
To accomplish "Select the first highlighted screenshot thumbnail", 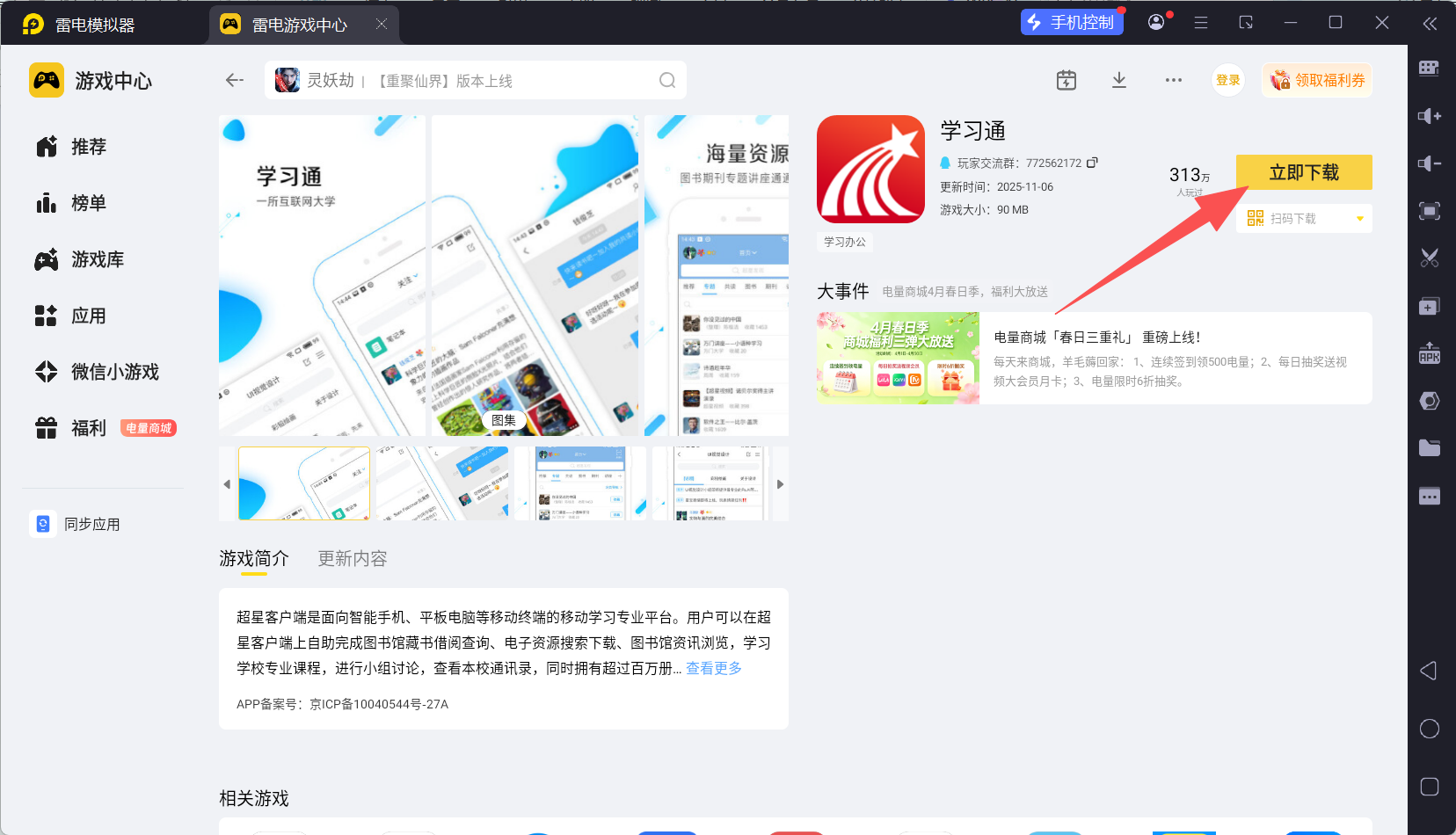I will pyautogui.click(x=304, y=483).
